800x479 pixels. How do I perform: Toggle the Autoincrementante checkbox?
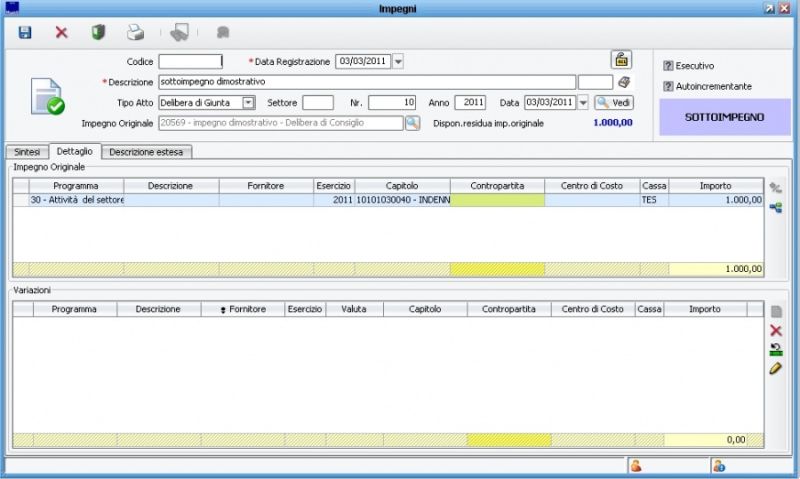click(x=668, y=86)
